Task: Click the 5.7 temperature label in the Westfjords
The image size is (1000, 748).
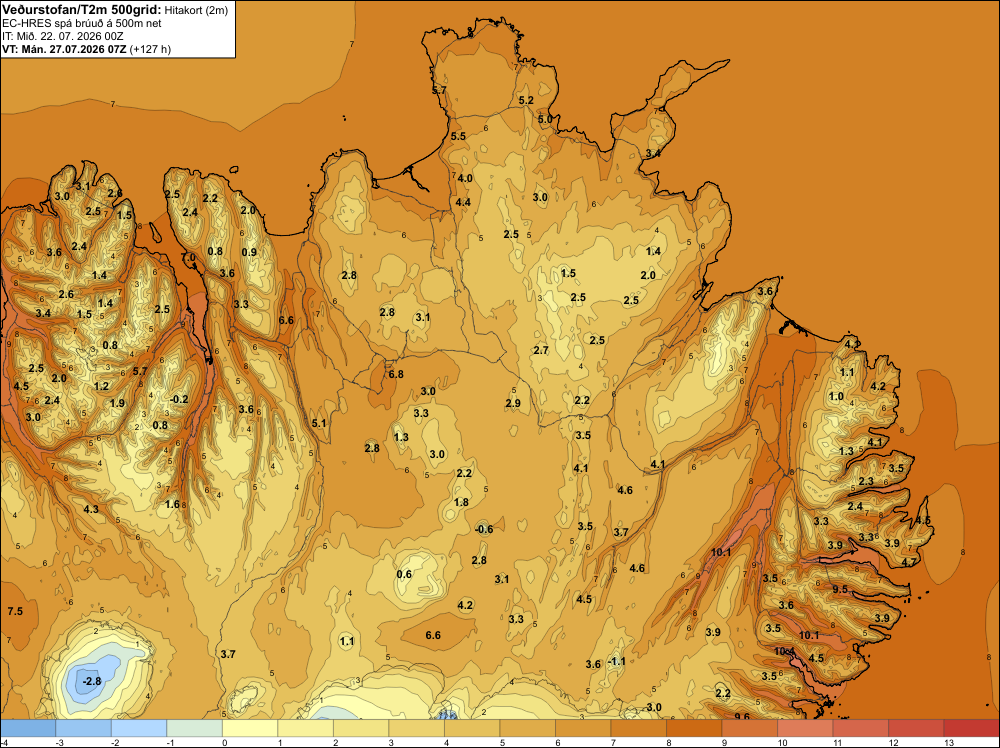Action: pos(140,371)
